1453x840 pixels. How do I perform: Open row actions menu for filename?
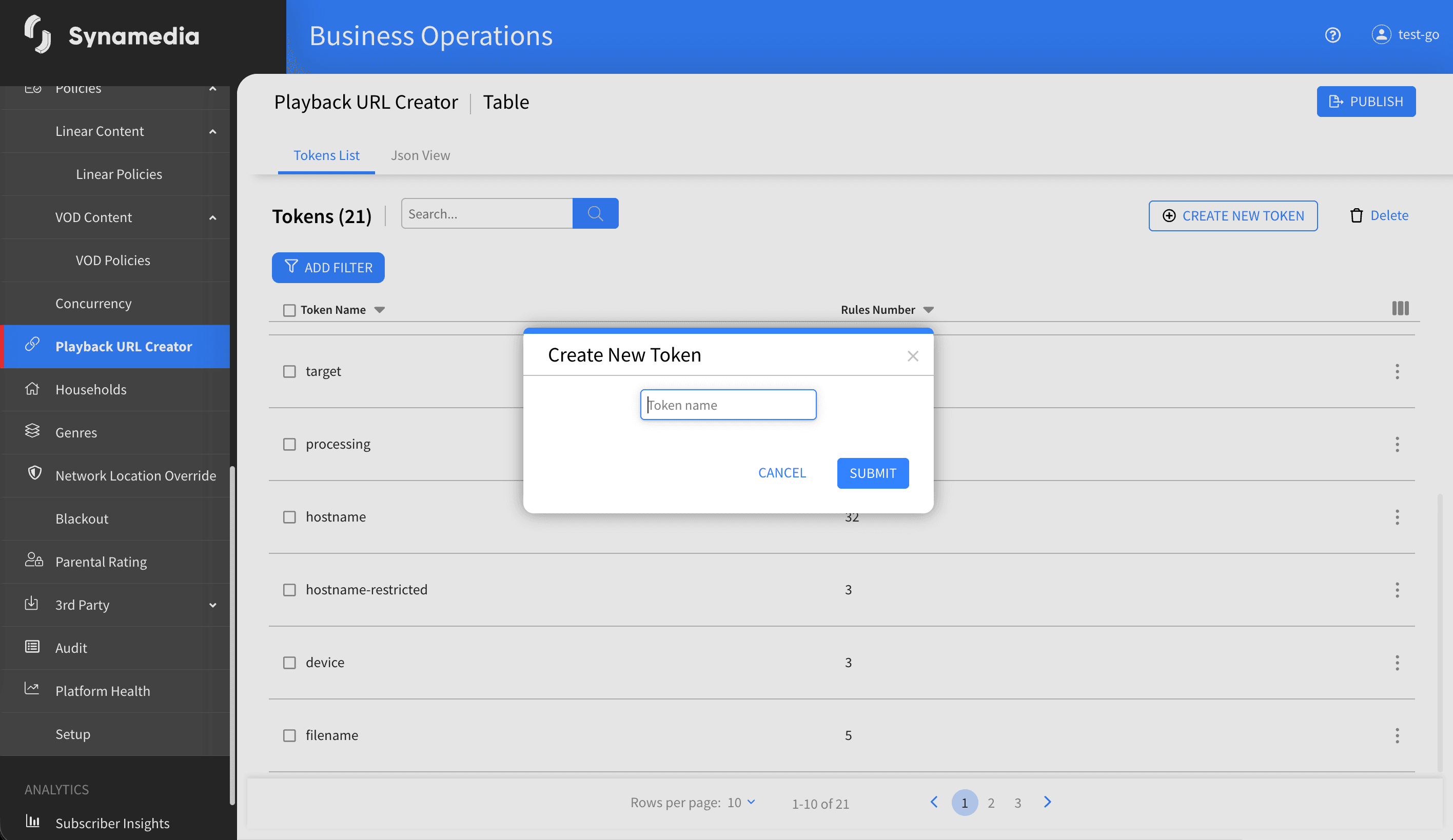tap(1397, 735)
